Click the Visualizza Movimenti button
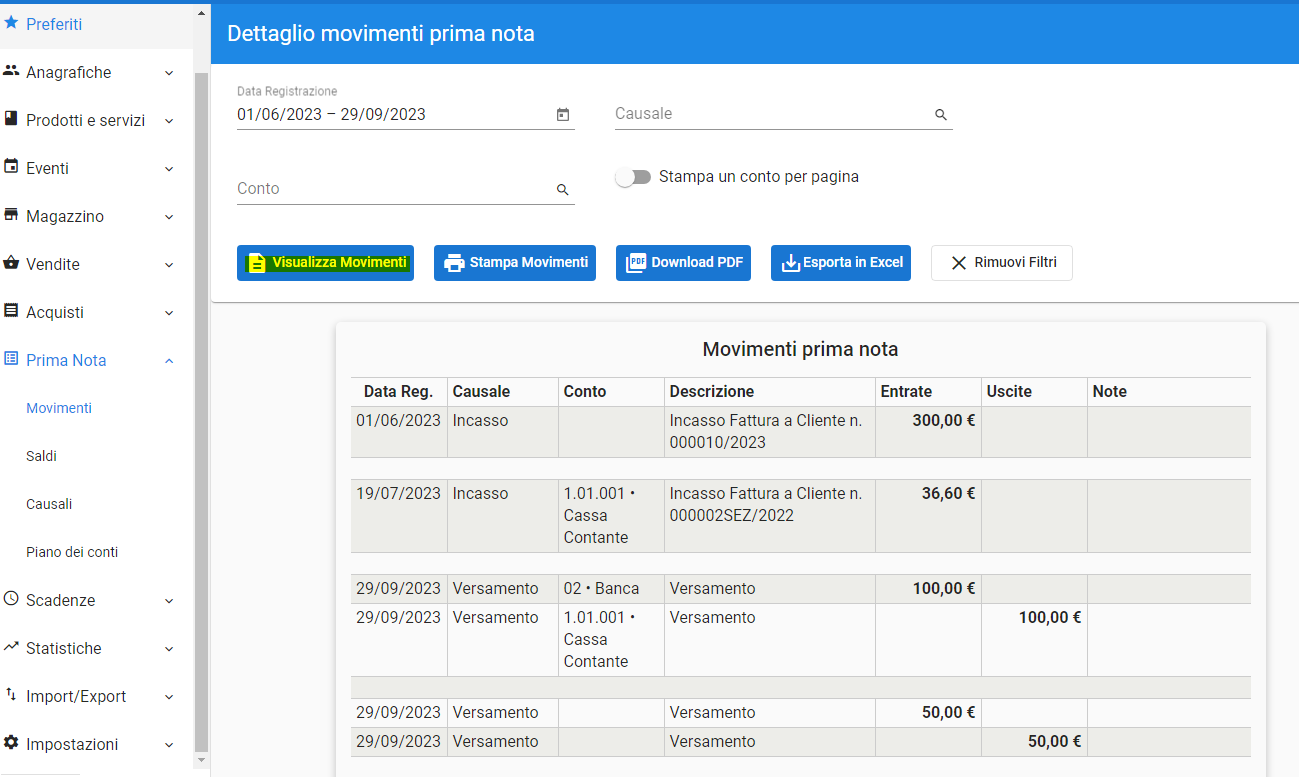Image resolution: width=1299 pixels, height=777 pixels. tap(325, 263)
